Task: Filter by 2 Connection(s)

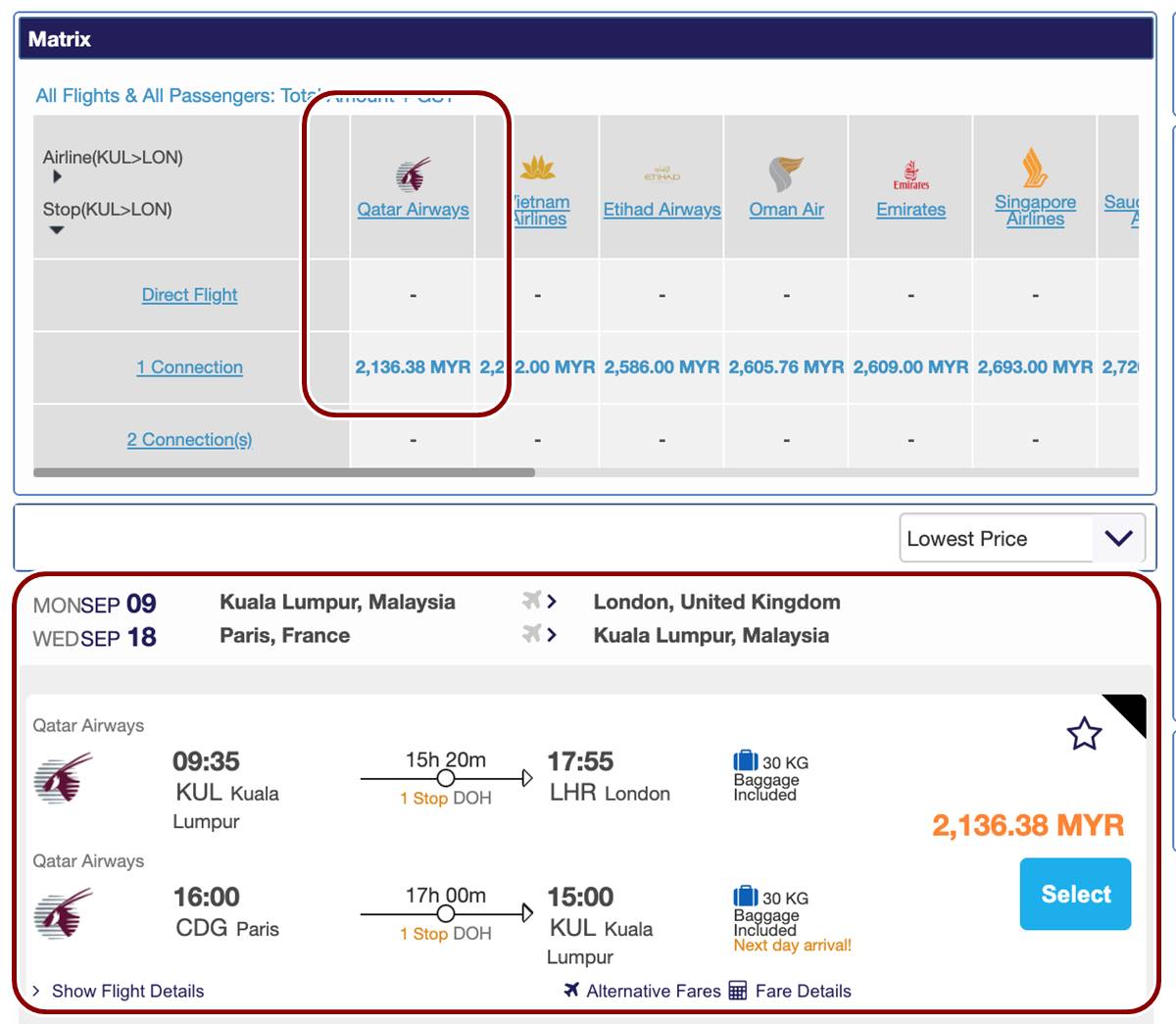Action: tap(189, 440)
